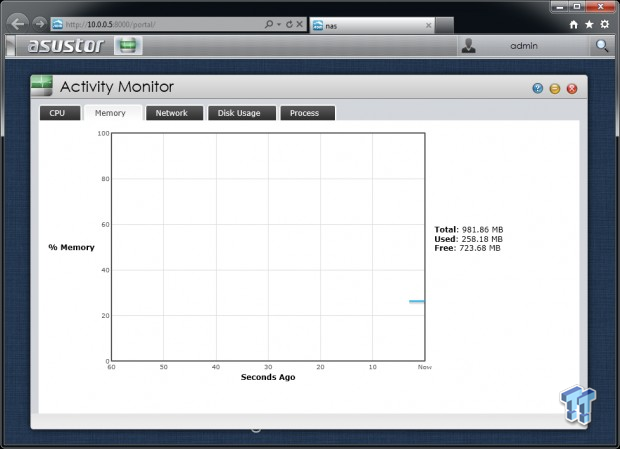Close the 'nas' browser tab
The image size is (620, 449).
[429, 26]
